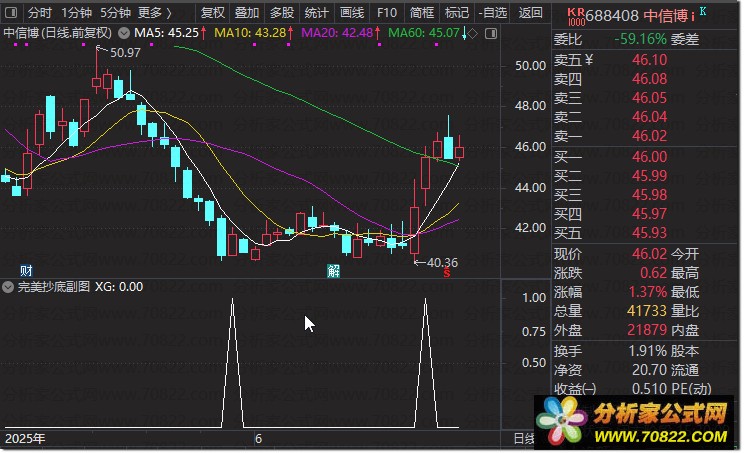
Task: Click the 叠加 overlay button
Action: pyautogui.click(x=247, y=13)
